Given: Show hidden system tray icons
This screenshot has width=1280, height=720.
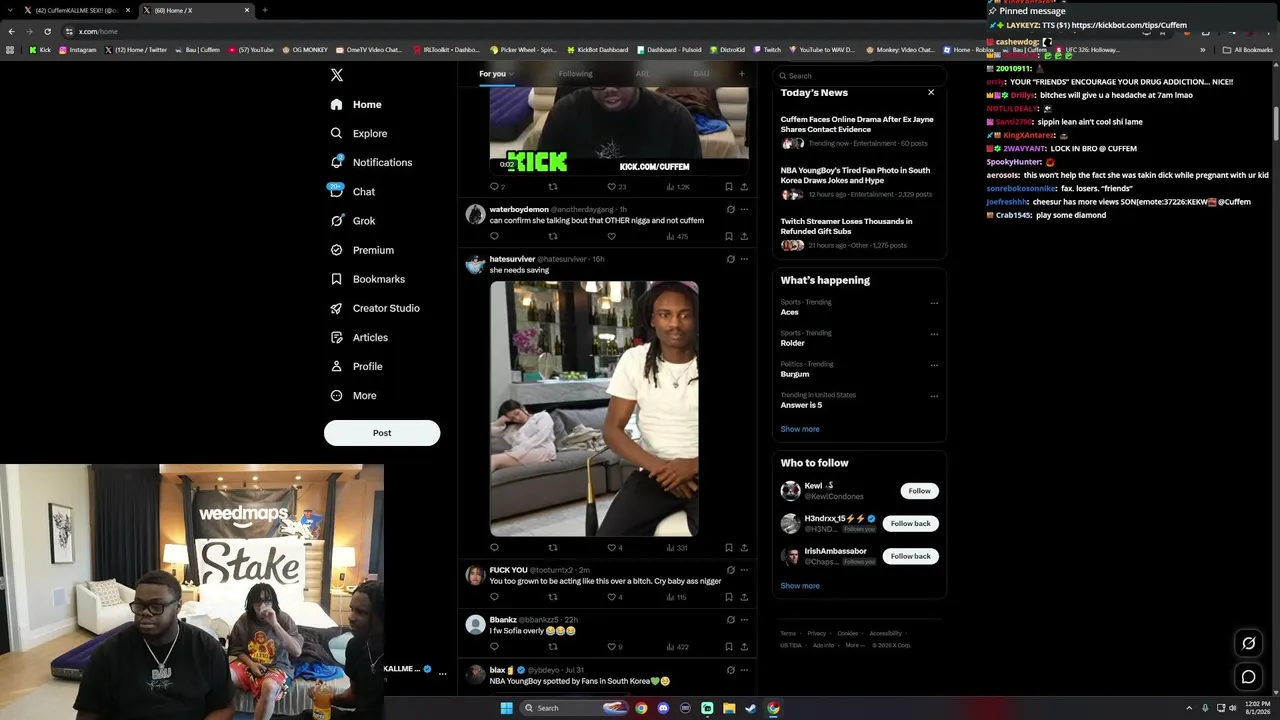Looking at the screenshot, I should click(x=1189, y=708).
